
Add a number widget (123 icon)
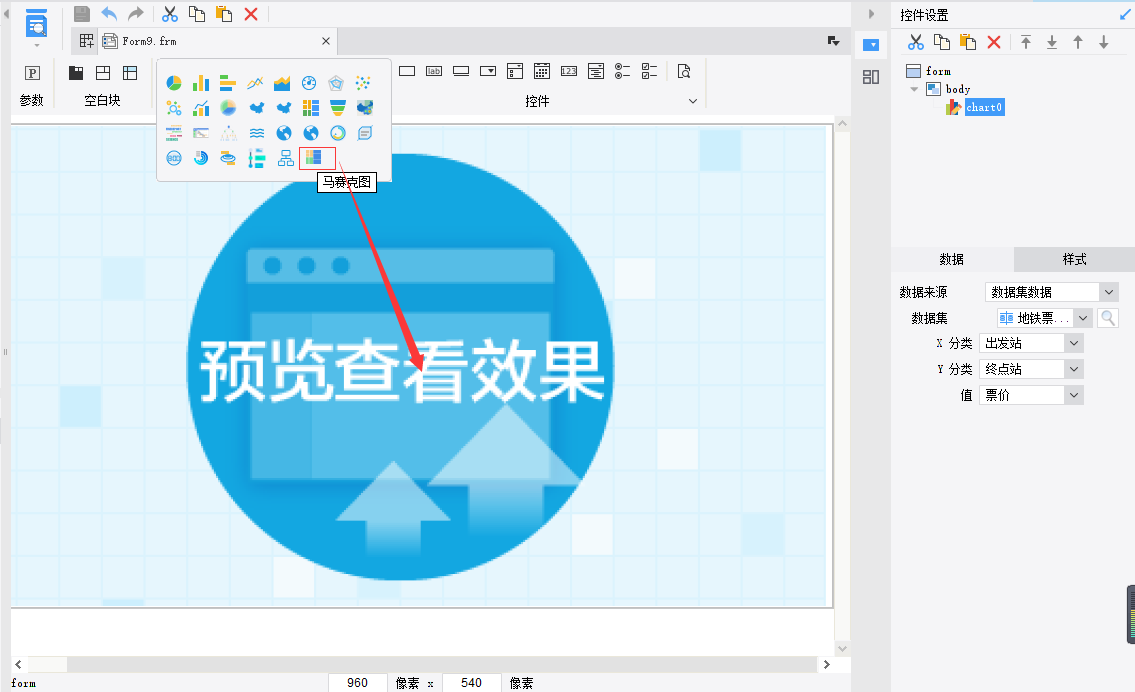[569, 71]
